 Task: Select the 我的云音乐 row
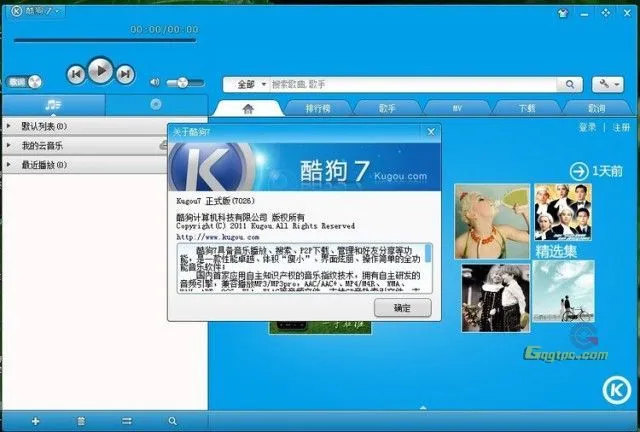click(x=86, y=145)
